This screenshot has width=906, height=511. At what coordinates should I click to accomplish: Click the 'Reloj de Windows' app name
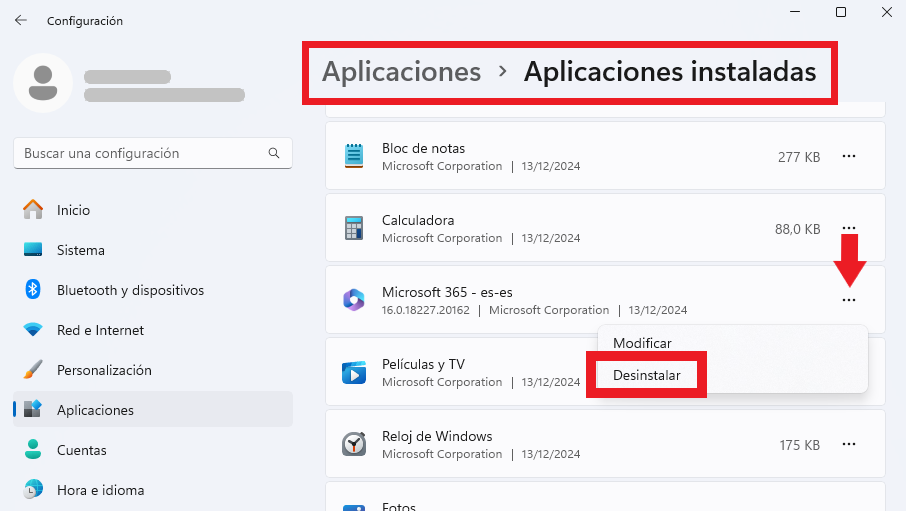tap(437, 436)
